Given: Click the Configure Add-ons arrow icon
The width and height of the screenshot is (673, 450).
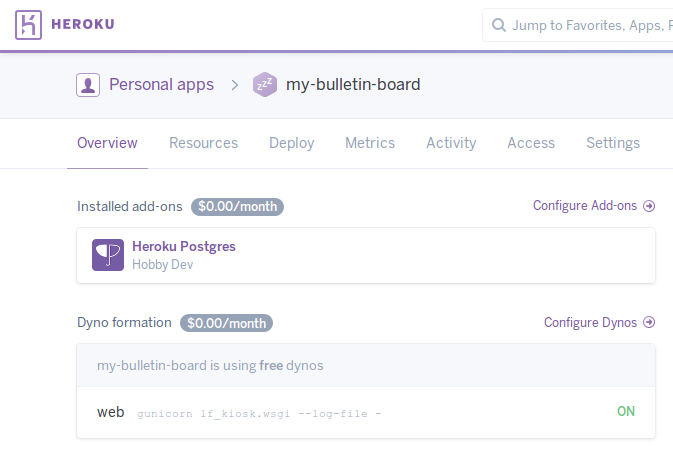Looking at the screenshot, I should tap(649, 206).
